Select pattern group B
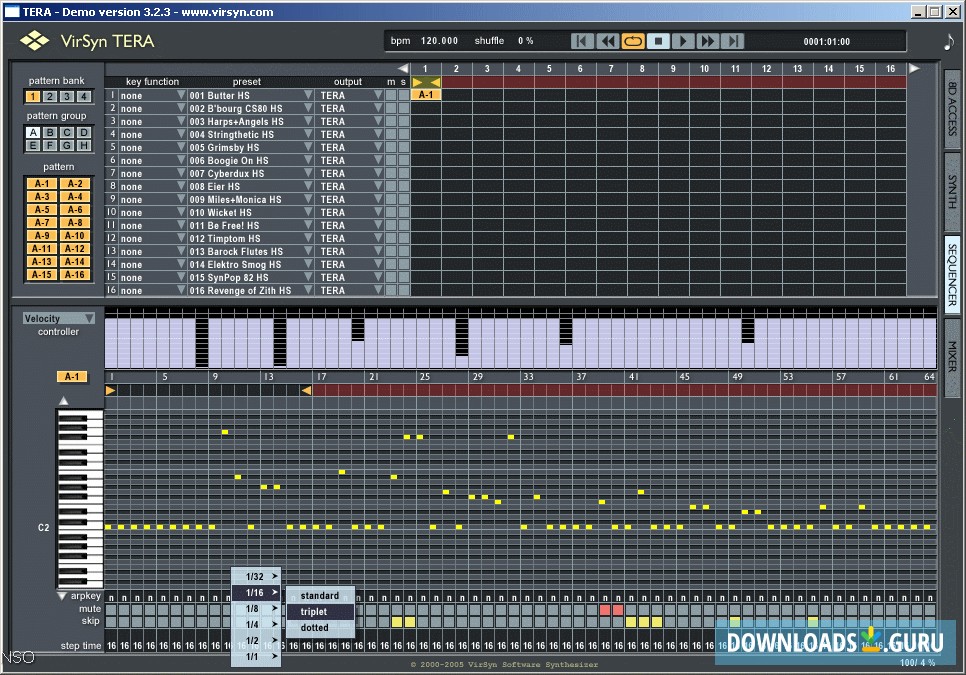966x675 pixels. 50,133
